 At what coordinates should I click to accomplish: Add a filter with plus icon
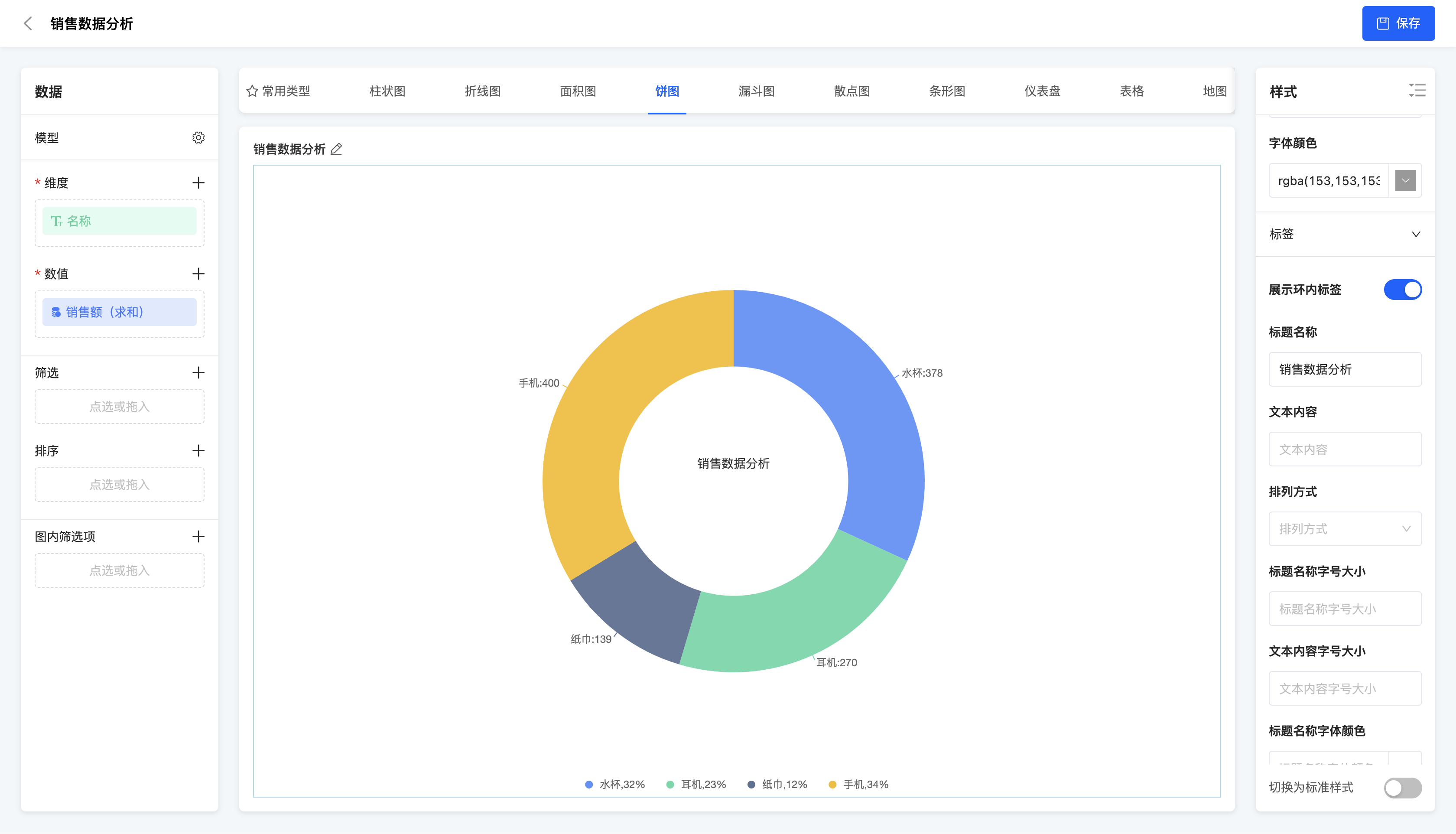click(x=198, y=373)
